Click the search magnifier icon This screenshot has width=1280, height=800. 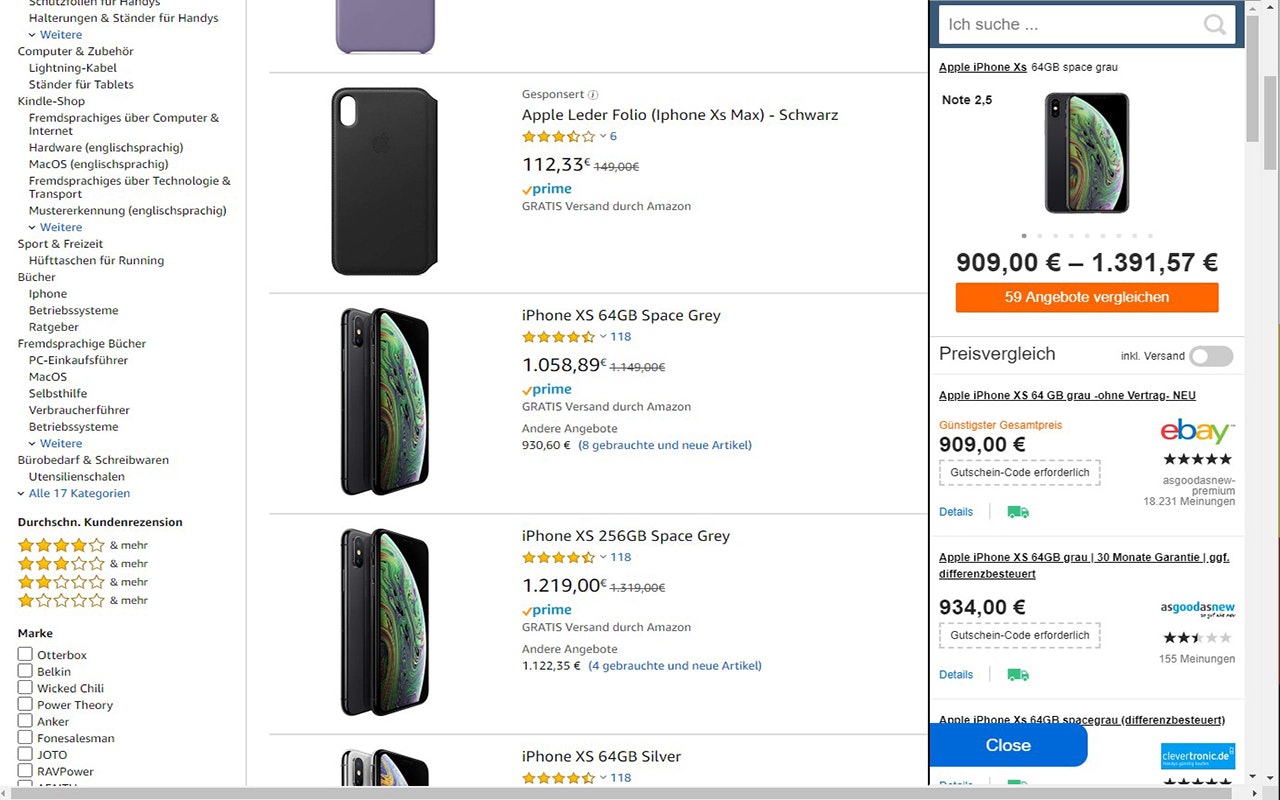pos(1214,25)
